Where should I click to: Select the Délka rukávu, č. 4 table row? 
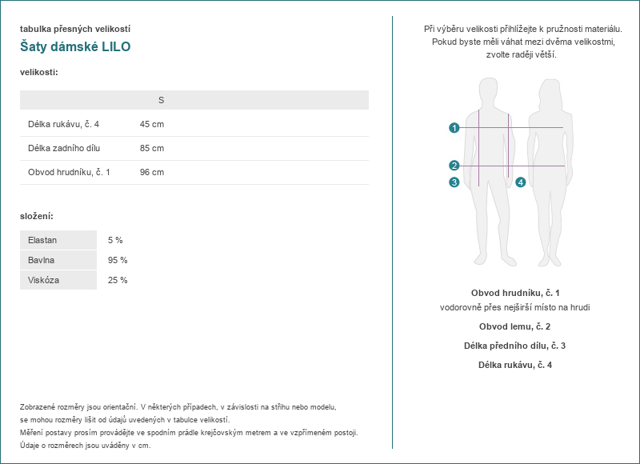click(x=194, y=124)
